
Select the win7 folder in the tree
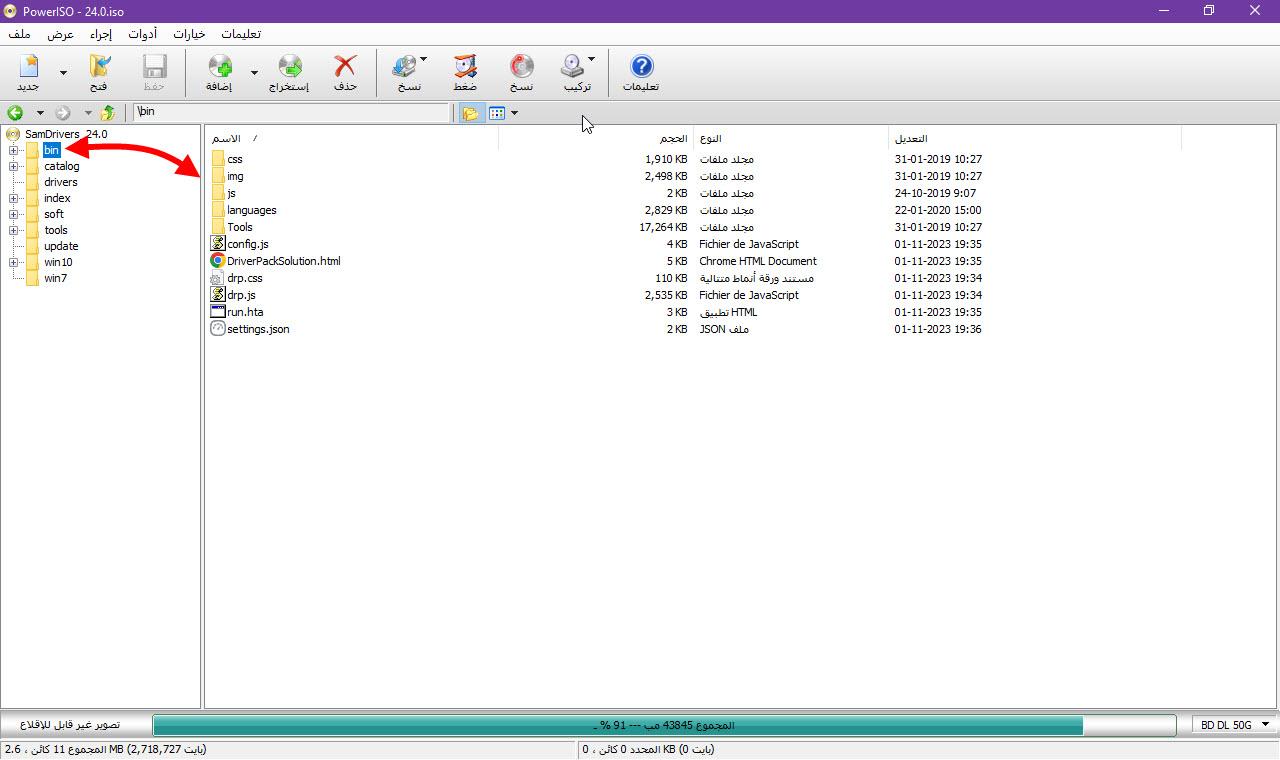[x=55, y=278]
